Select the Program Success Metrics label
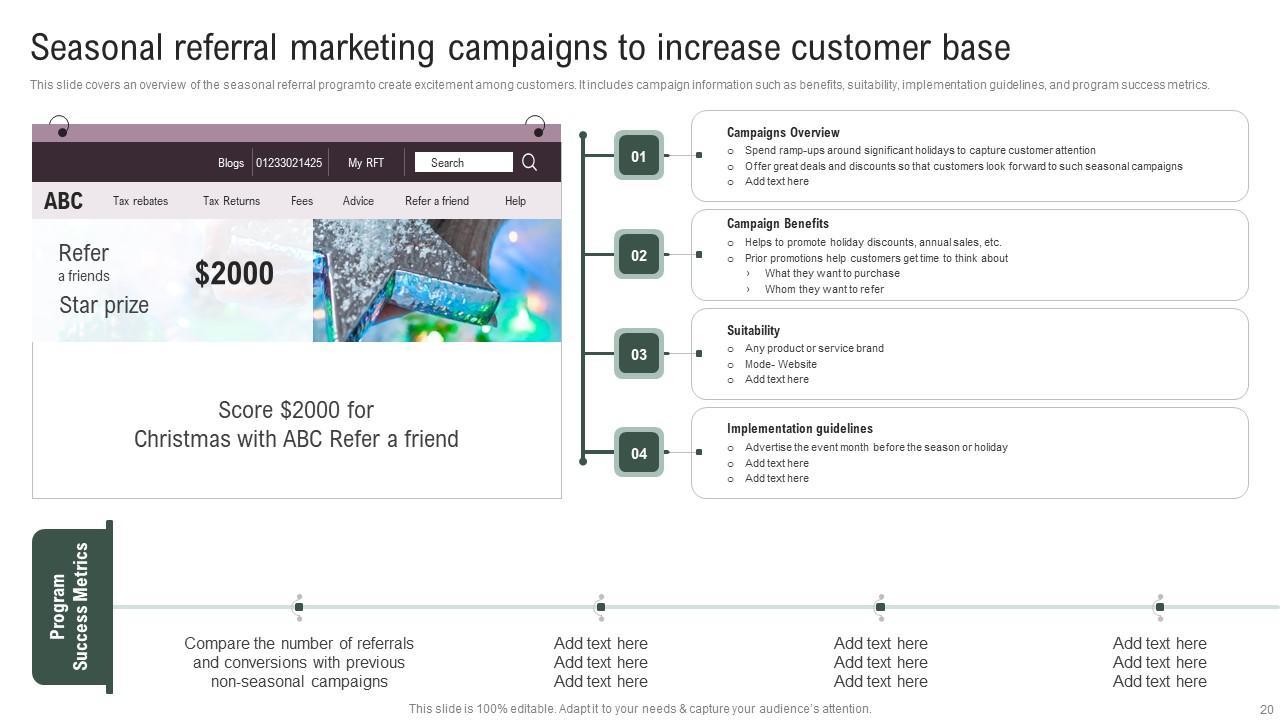The image size is (1280, 720). point(70,606)
